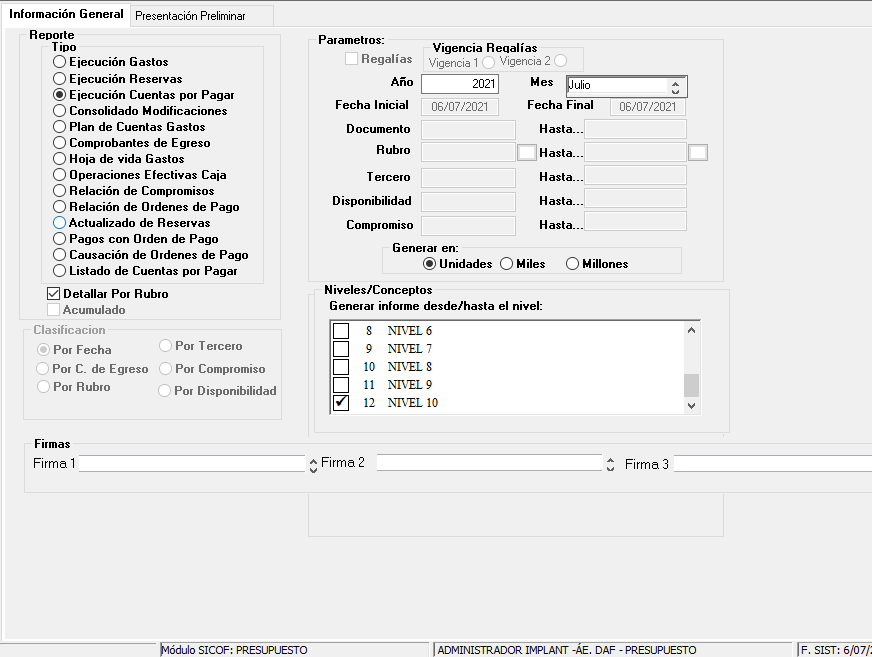Expand the Firma 2 selector

[610, 464]
